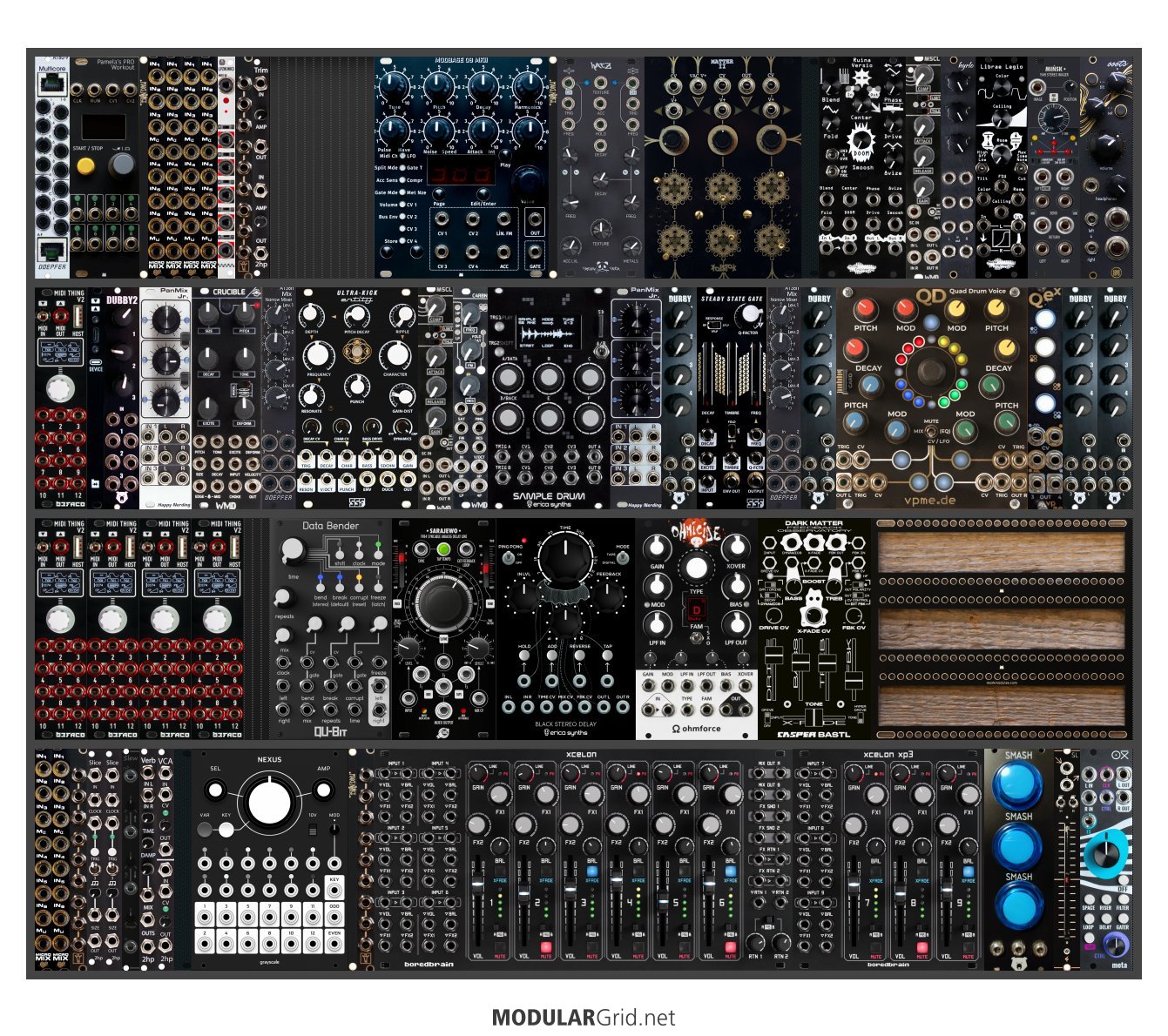This screenshot has height=1036, width=1168.
Task: Click the Tune knob on Modbase 09
Action: tap(394, 87)
